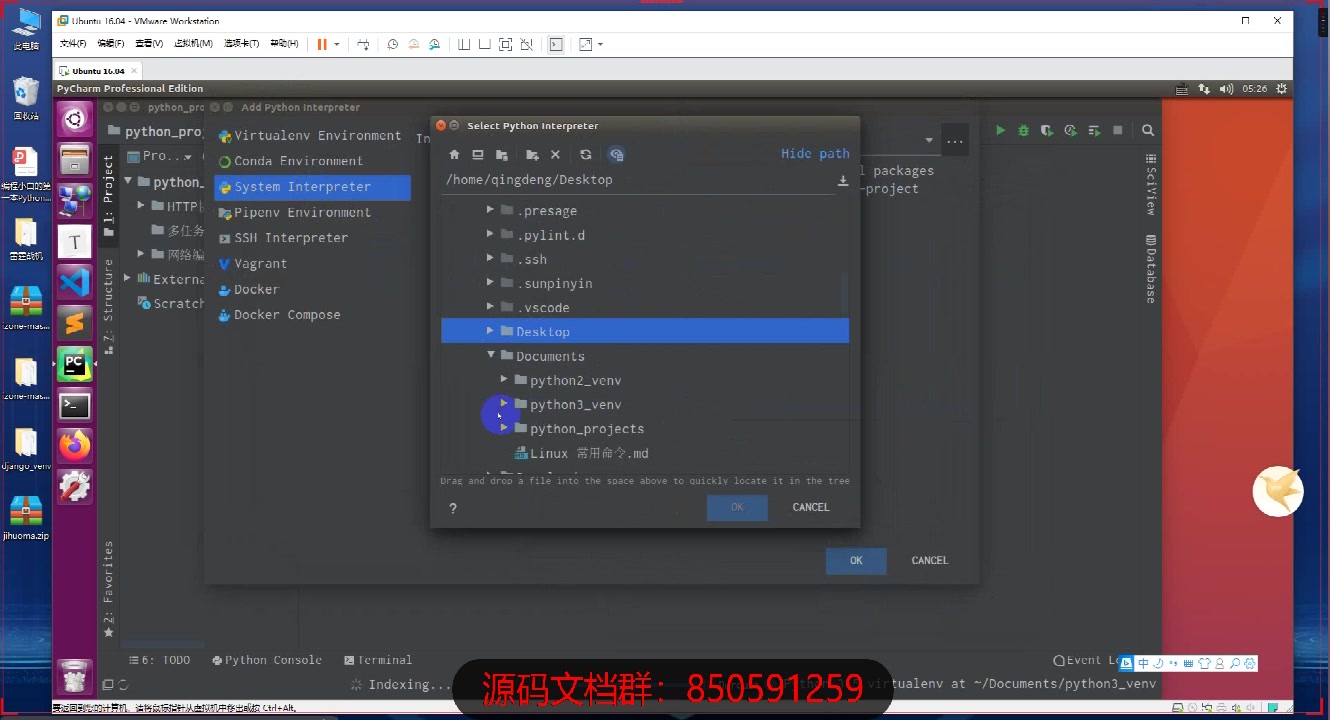This screenshot has height=720, width=1330.
Task: Open the Database side tab
Action: [1151, 269]
